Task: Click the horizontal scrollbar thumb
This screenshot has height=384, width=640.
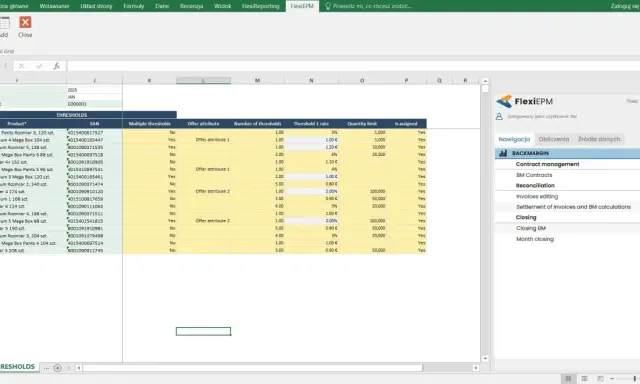Action: (253, 368)
